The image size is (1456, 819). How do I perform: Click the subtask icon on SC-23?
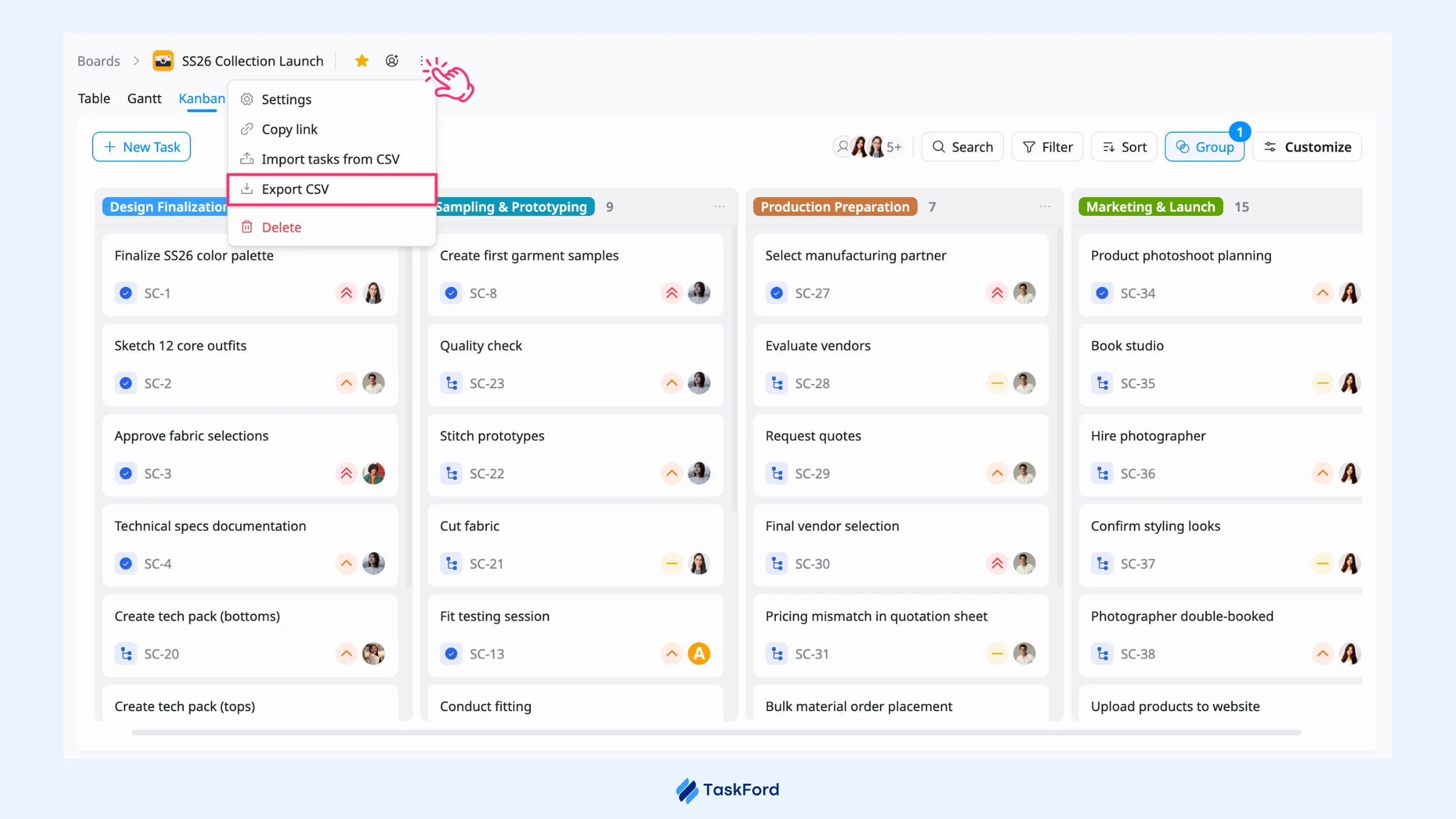(x=451, y=383)
